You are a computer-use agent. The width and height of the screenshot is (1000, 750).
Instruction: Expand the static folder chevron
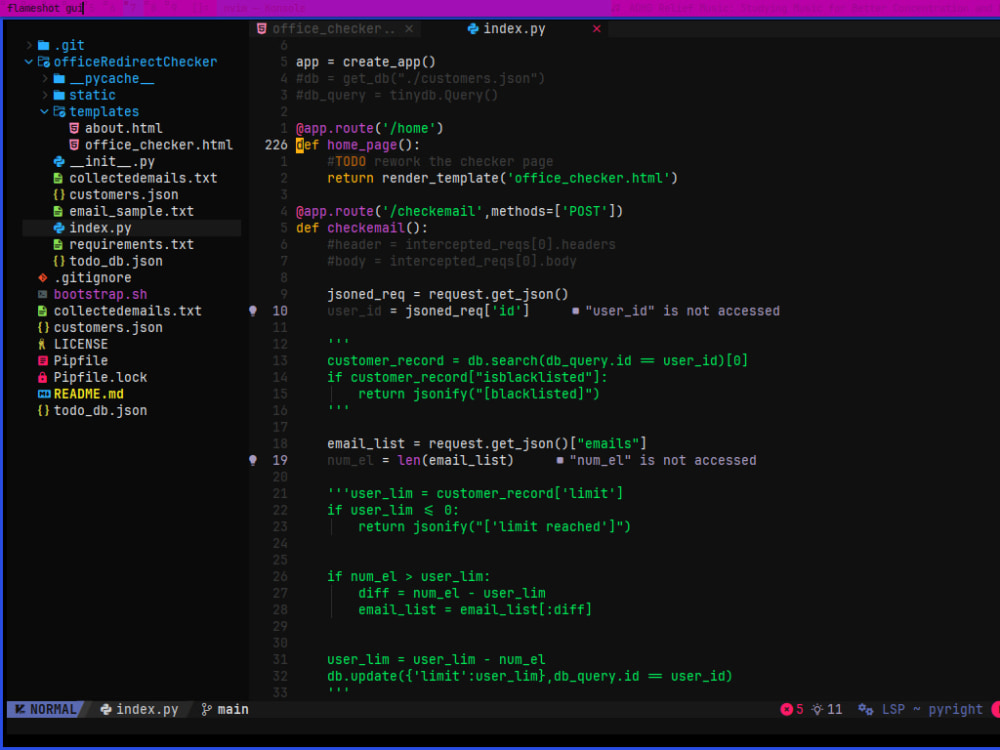pyautogui.click(x=45, y=95)
